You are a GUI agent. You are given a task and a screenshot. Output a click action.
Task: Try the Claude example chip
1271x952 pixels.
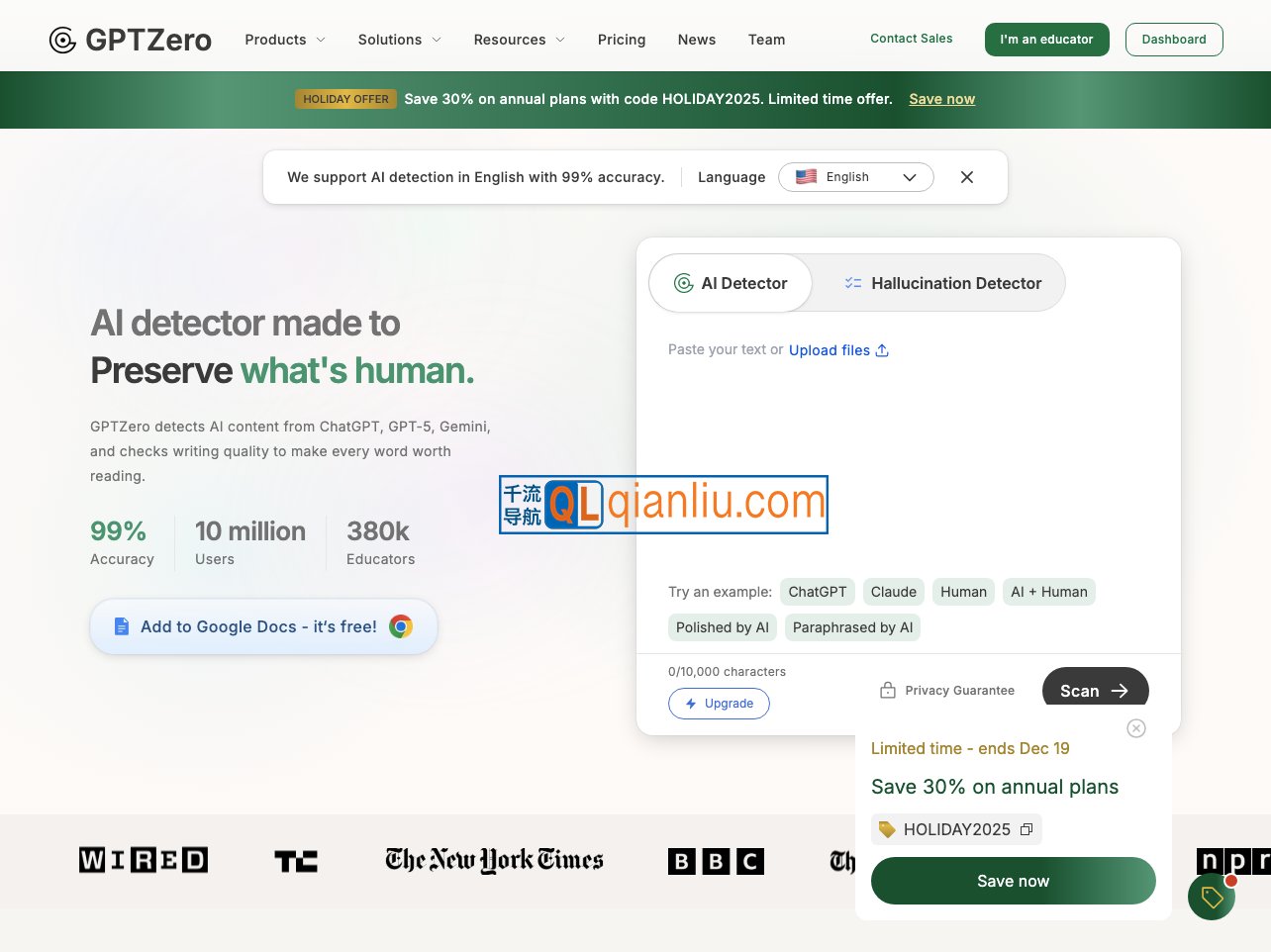tap(894, 592)
